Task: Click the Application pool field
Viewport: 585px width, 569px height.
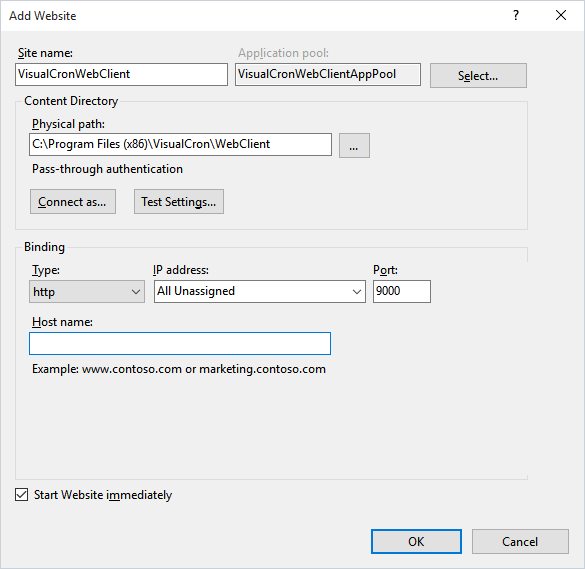Action: [328, 74]
